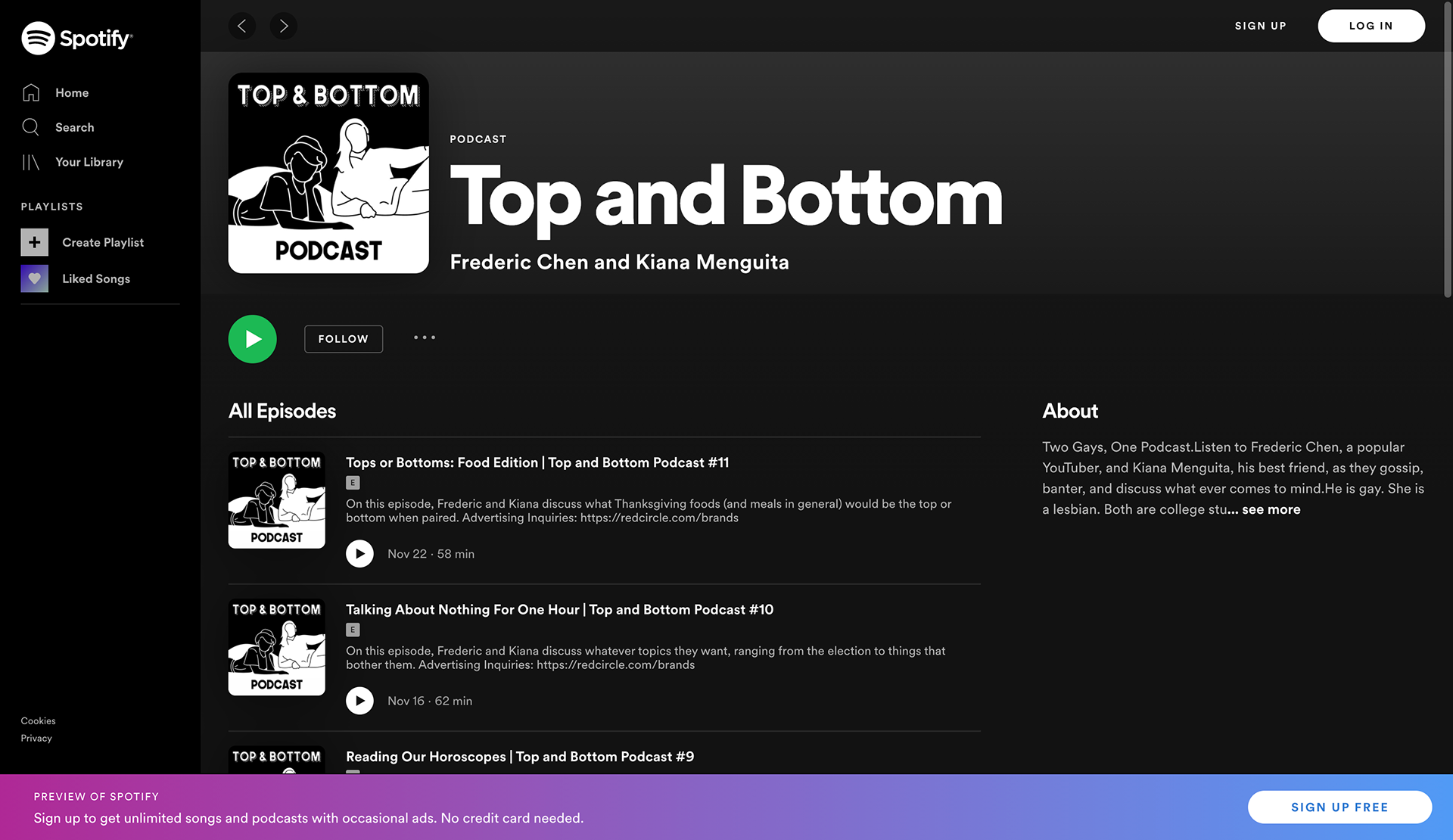Open the three-dot more options menu

click(425, 338)
